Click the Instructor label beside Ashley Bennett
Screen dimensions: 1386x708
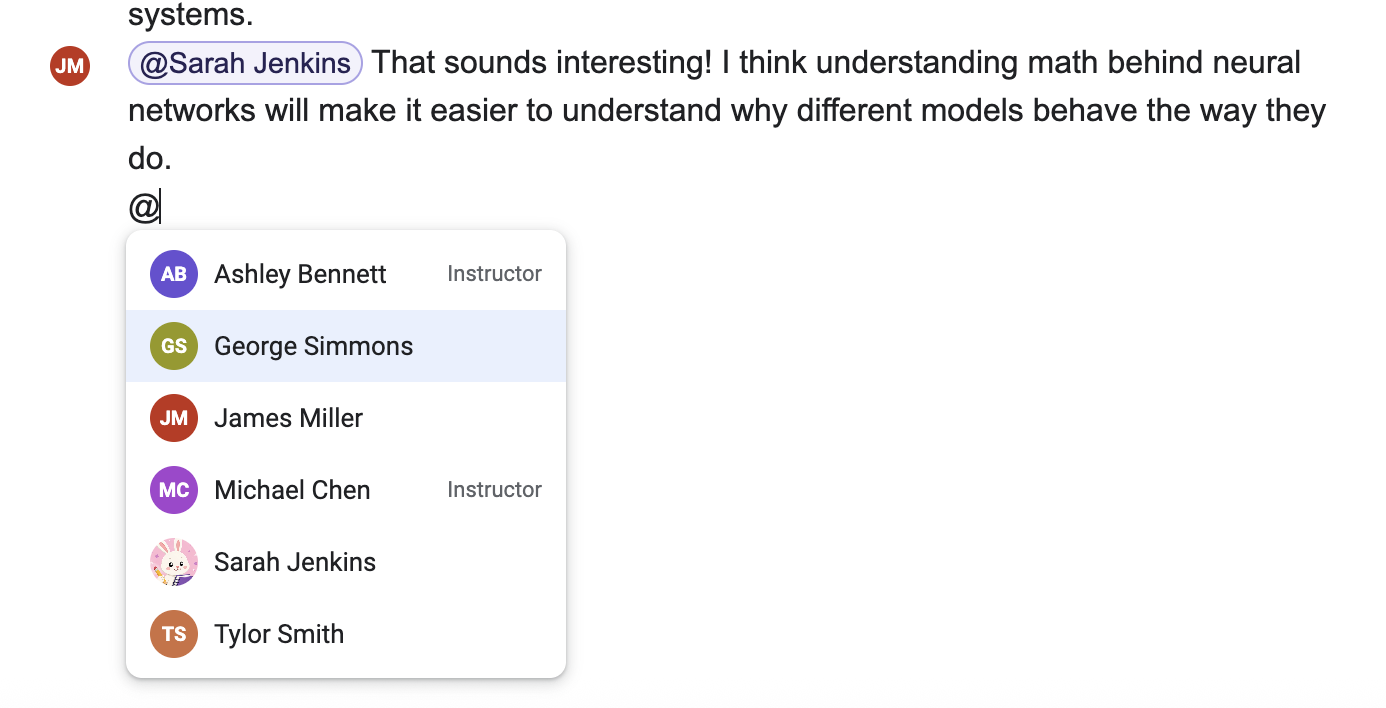(494, 274)
